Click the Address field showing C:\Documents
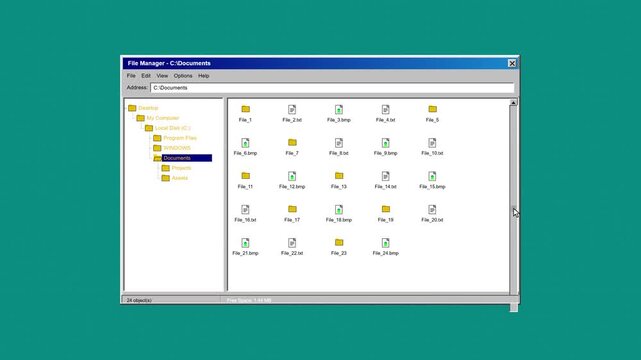The width and height of the screenshot is (641, 360). coord(332,88)
